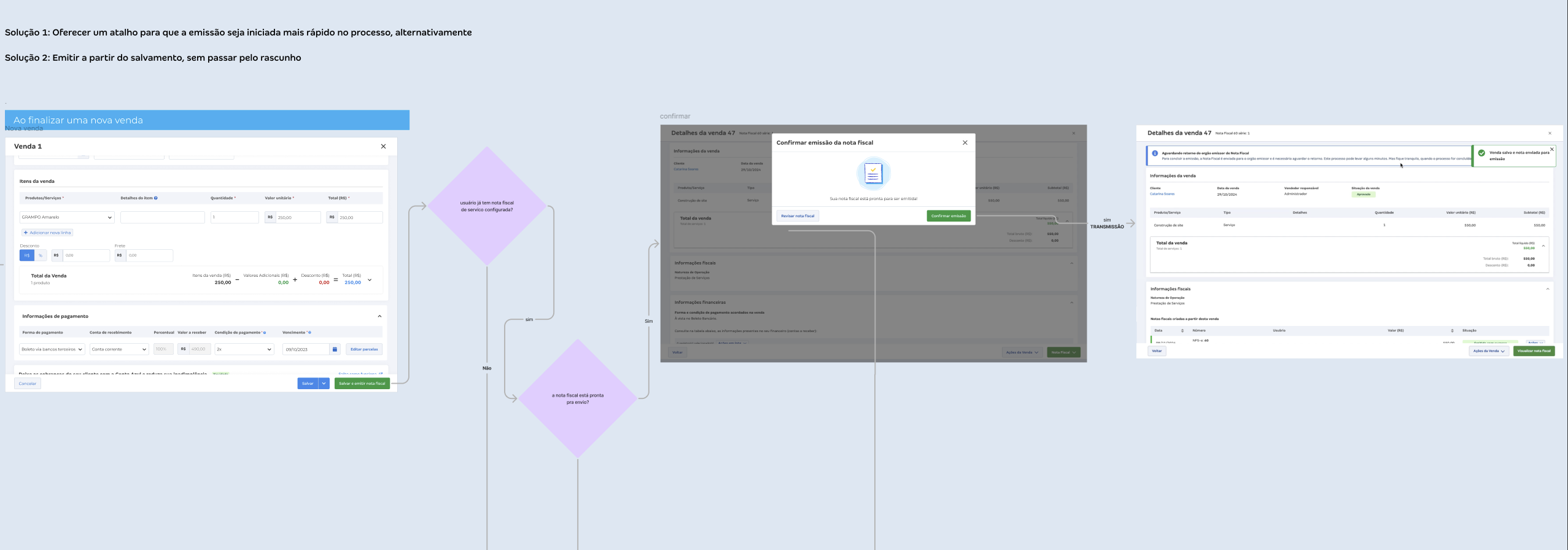Click the Confirmar emissão button
The image size is (1568, 550).
pyautogui.click(x=949, y=216)
